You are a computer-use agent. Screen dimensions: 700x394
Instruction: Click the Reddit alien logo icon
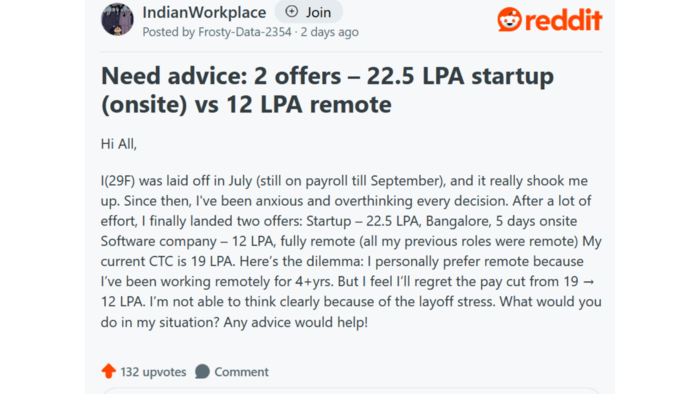tap(509, 19)
